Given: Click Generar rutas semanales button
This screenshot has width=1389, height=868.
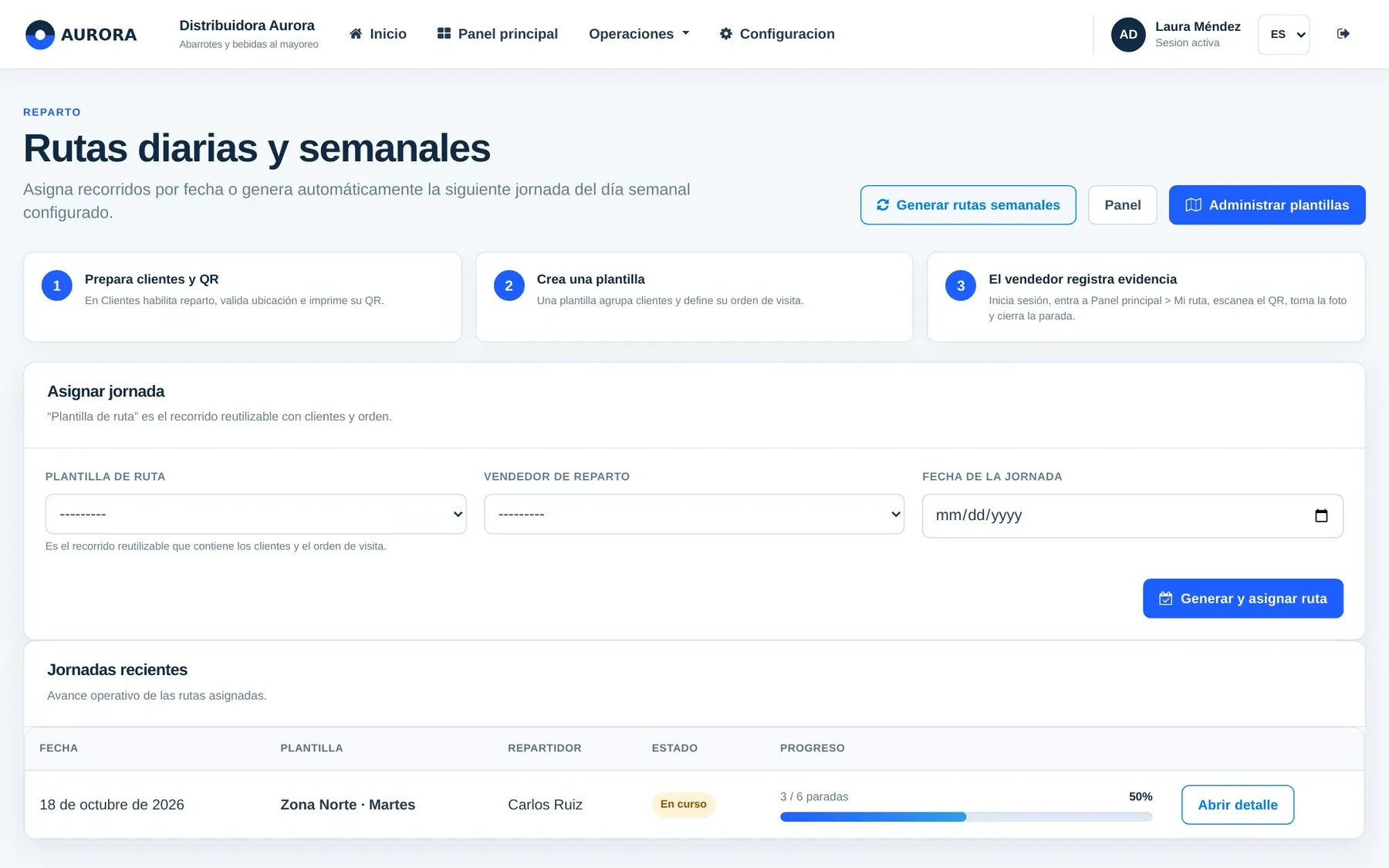Looking at the screenshot, I should (968, 205).
